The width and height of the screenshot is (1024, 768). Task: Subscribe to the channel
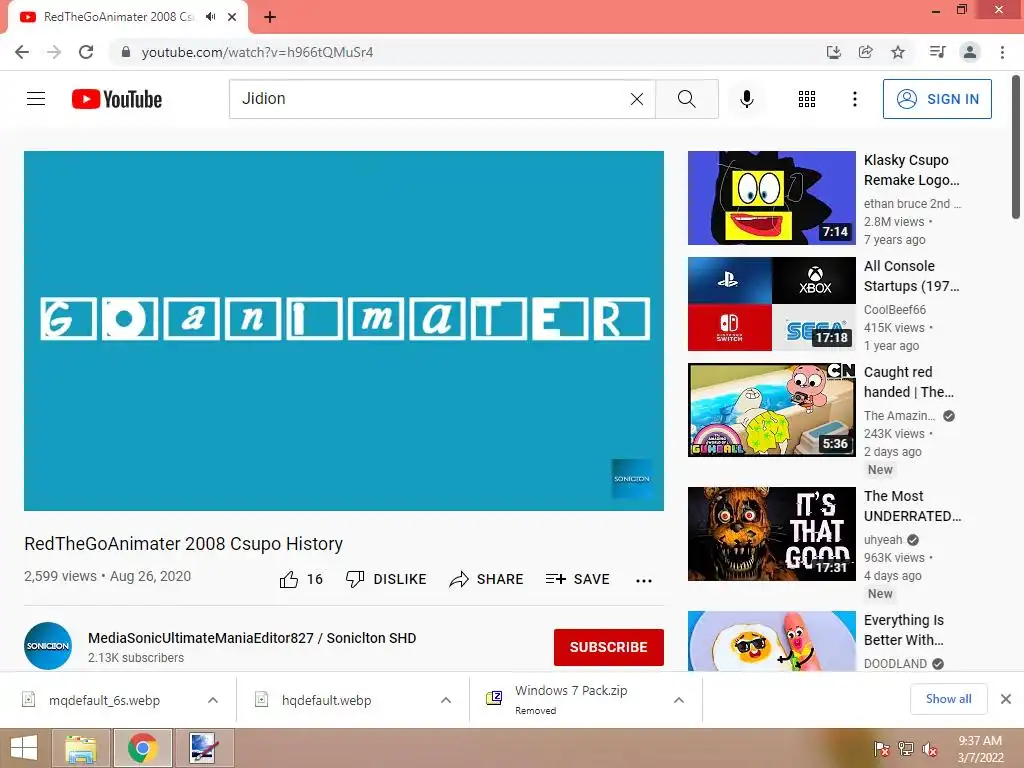(x=609, y=647)
